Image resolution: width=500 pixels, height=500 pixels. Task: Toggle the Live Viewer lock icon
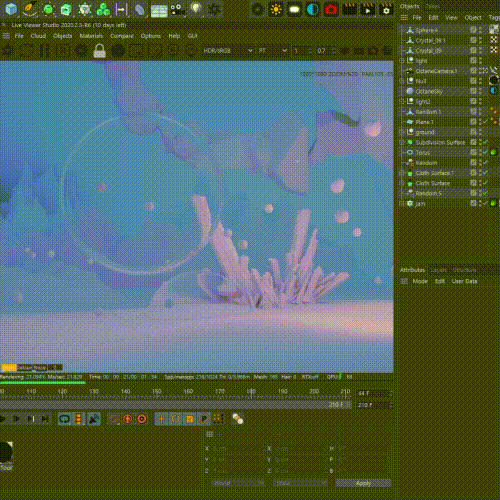pyautogui.click(x=99, y=51)
